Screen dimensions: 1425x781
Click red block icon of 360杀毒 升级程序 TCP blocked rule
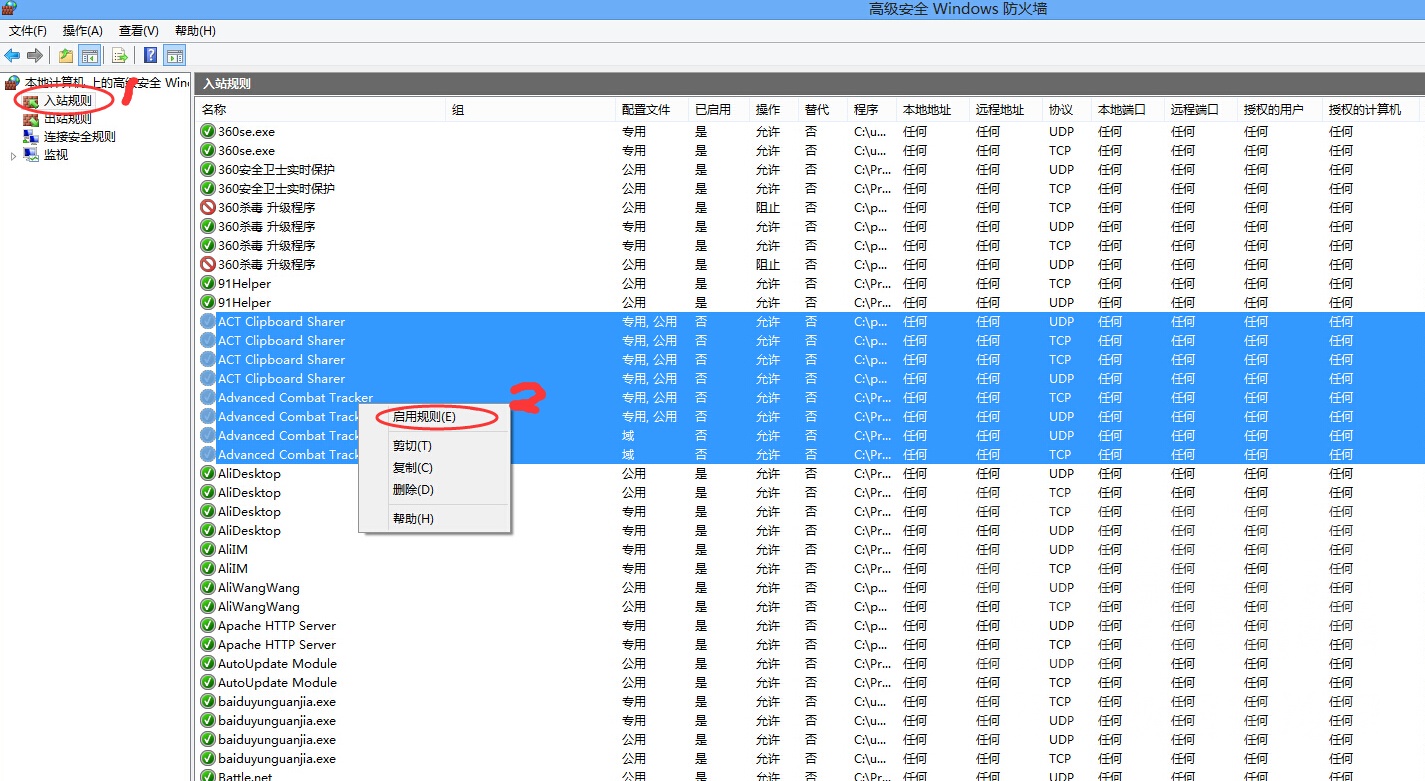[x=208, y=207]
